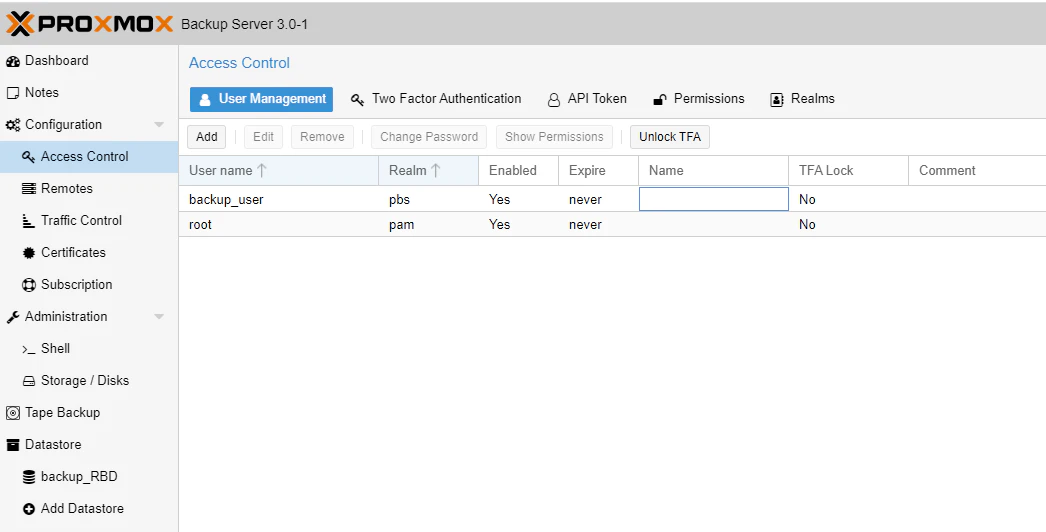Click the Tape Backup icon
This screenshot has height=532, width=1046.
[13, 413]
